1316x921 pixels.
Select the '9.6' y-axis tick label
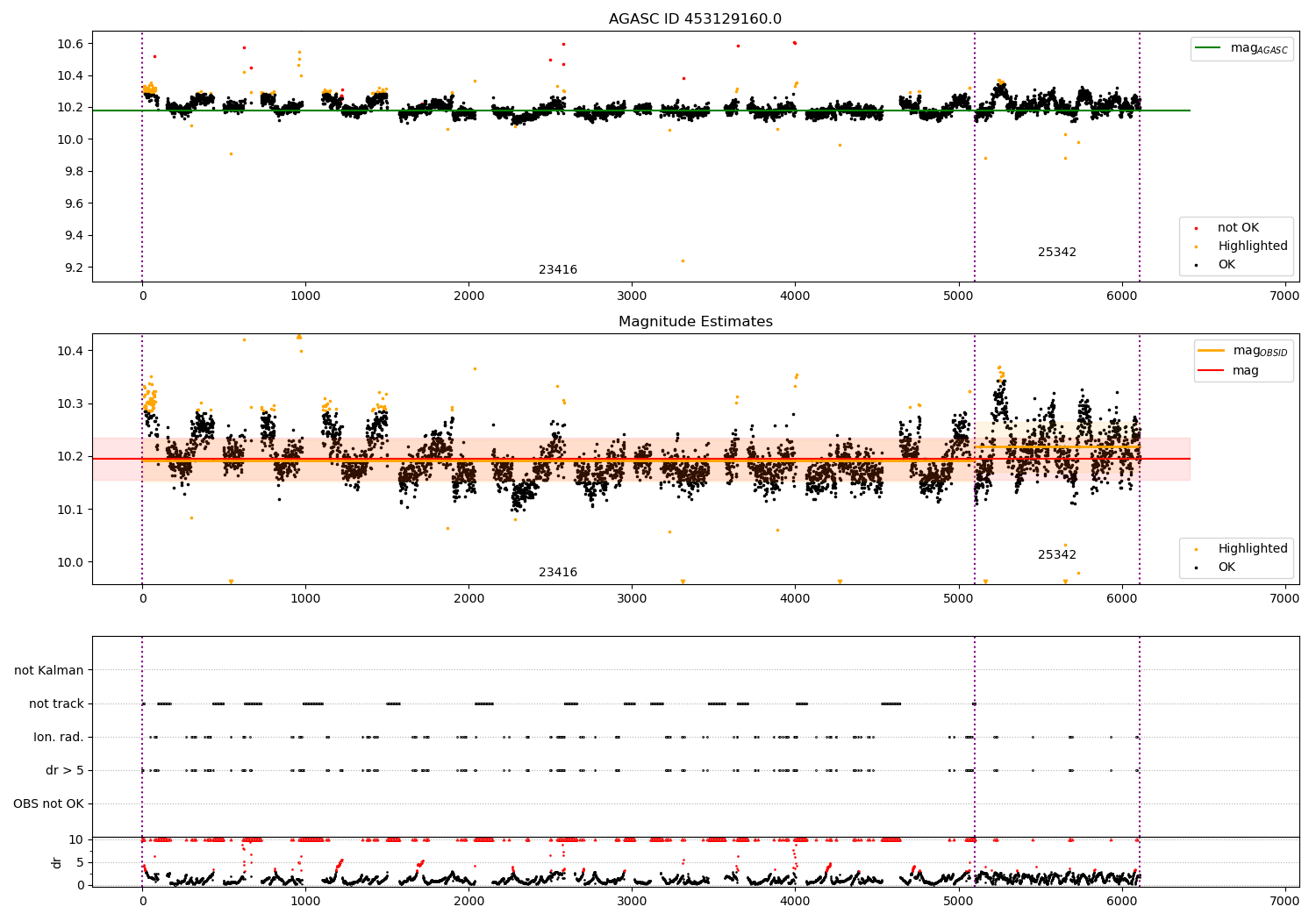(x=74, y=203)
